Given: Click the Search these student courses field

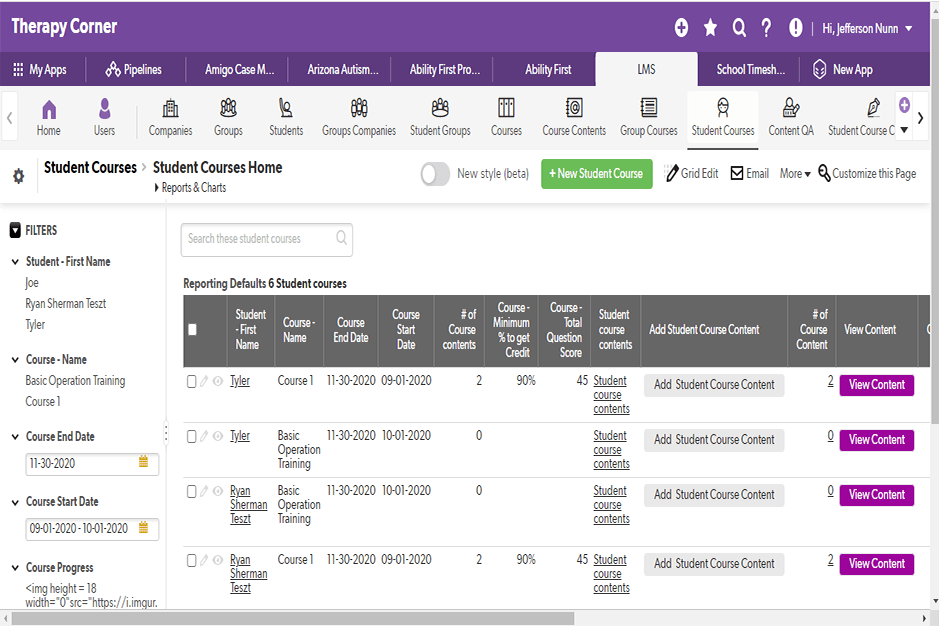Looking at the screenshot, I should point(266,240).
